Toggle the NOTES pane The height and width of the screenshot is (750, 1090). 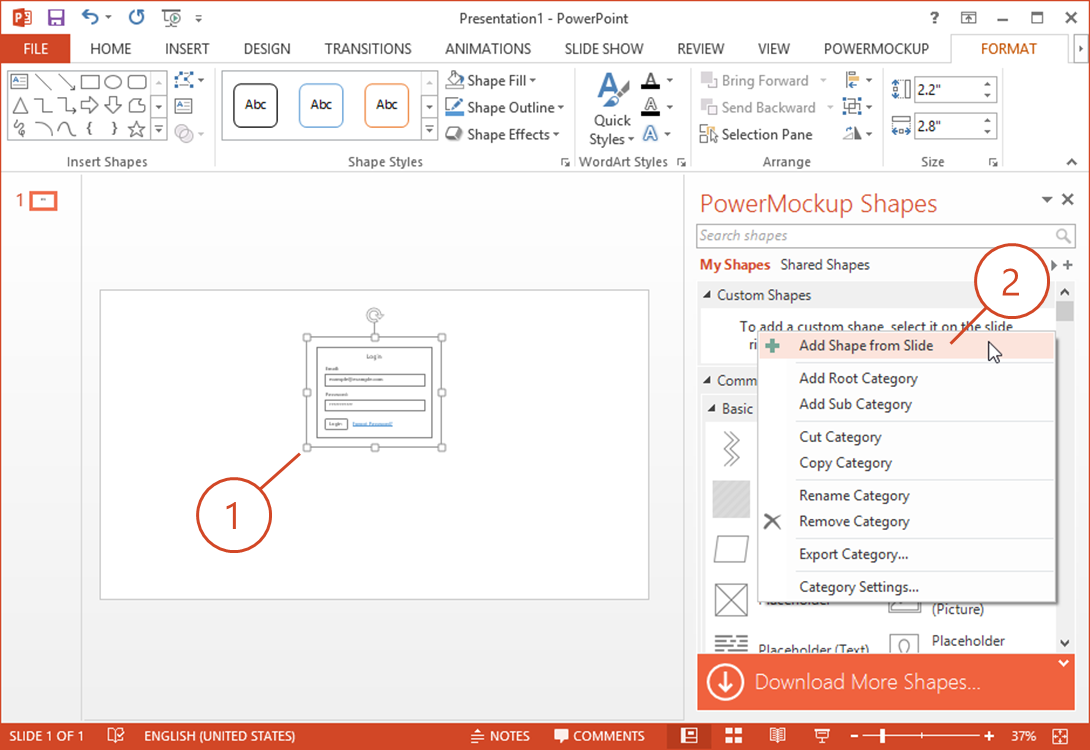[501, 735]
